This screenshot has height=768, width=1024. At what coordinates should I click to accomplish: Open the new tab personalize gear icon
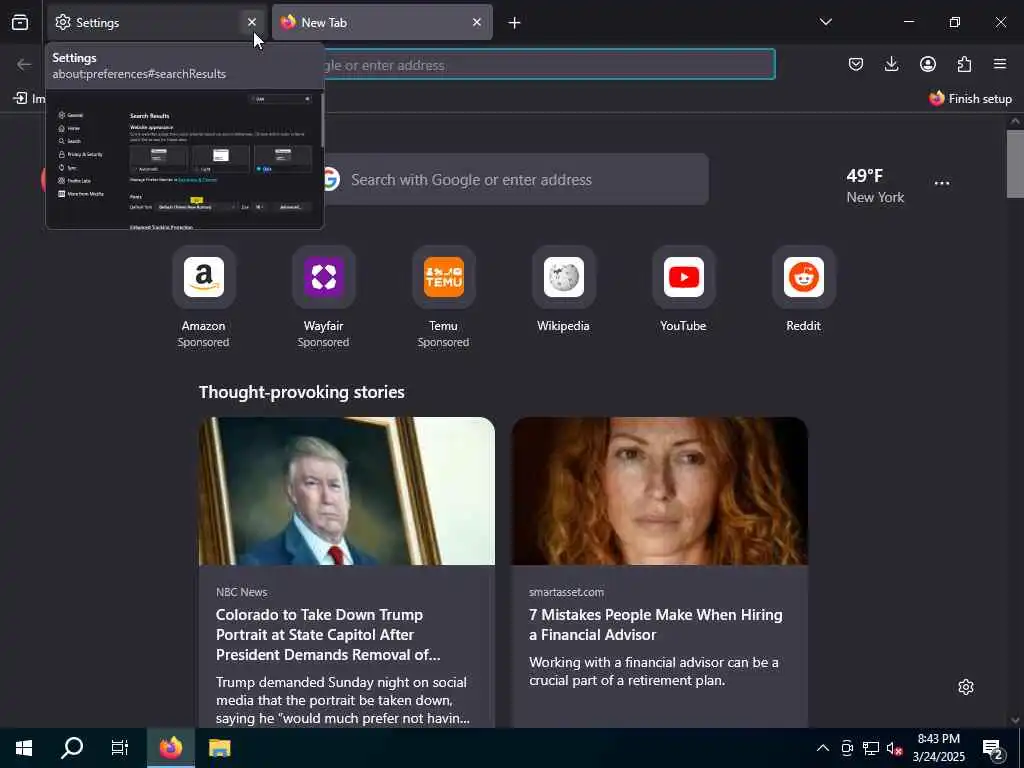(x=966, y=687)
